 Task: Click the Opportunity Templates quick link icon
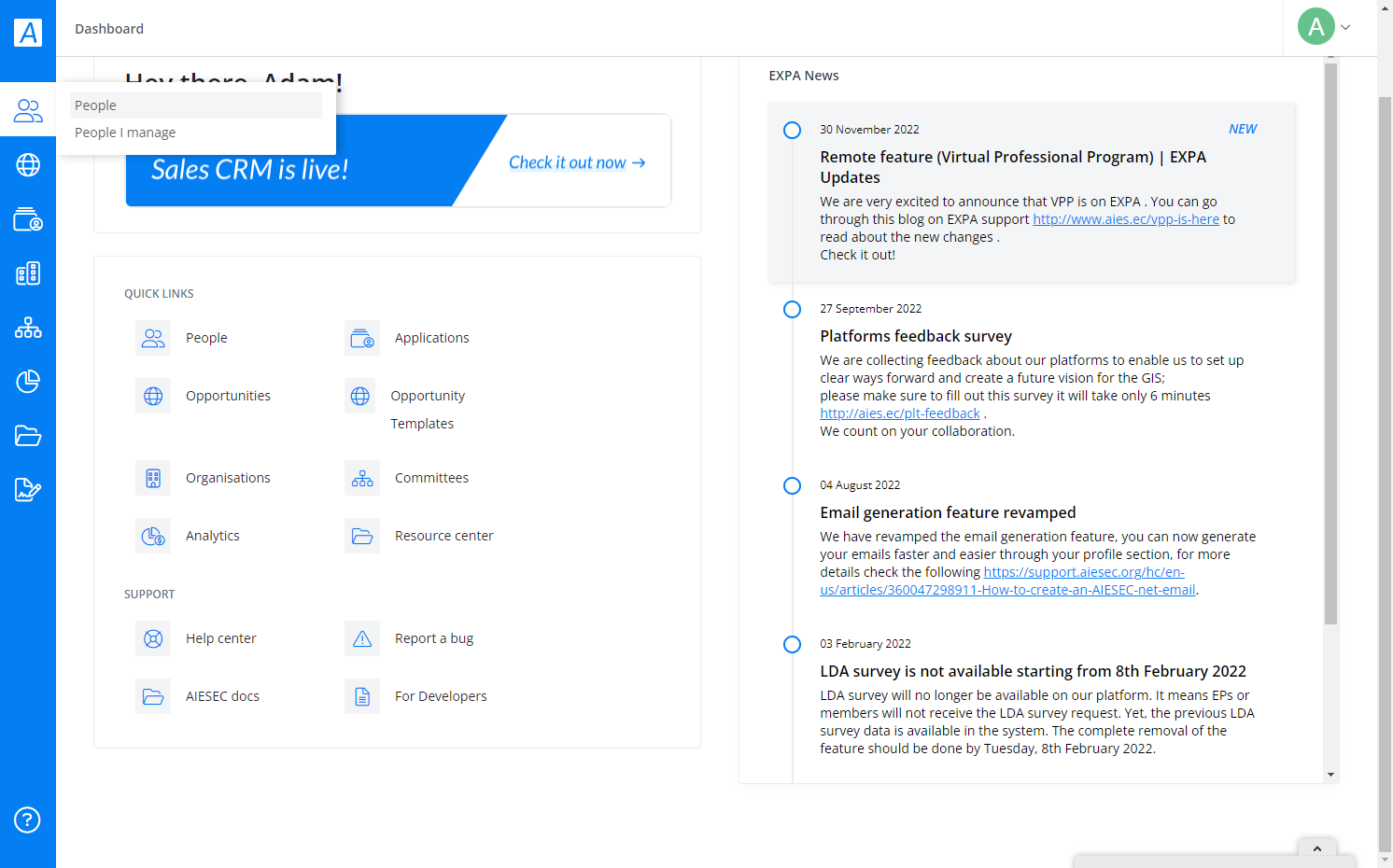[x=360, y=396]
